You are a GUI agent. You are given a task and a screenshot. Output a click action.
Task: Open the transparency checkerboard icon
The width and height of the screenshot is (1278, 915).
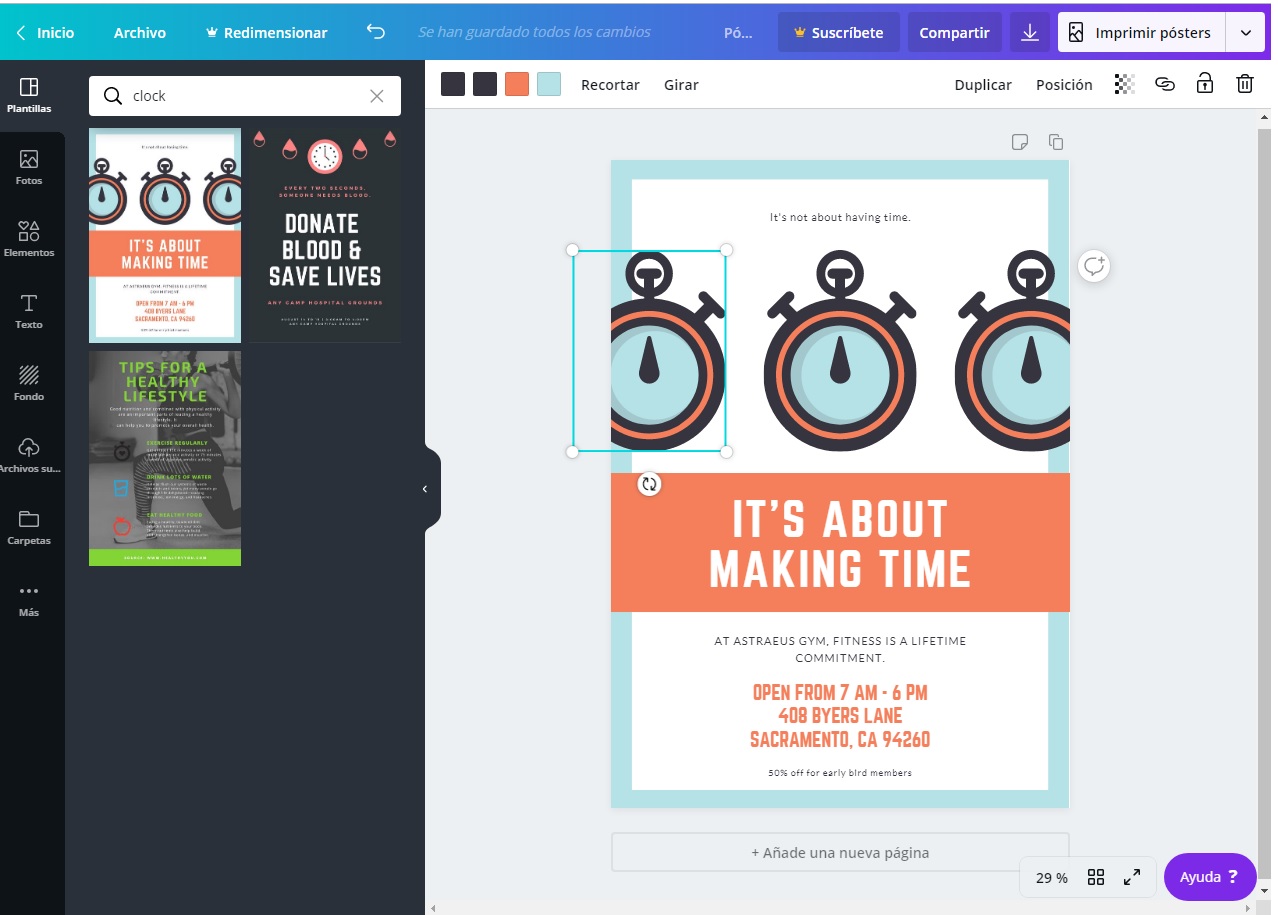coord(1125,84)
